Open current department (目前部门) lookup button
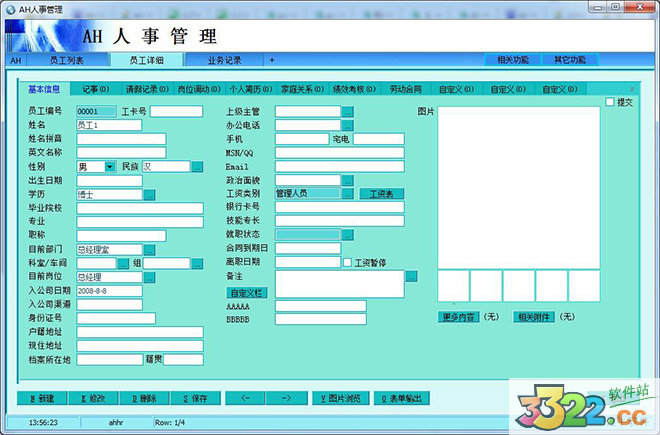Screen dimensions: 660x435 [149, 250]
